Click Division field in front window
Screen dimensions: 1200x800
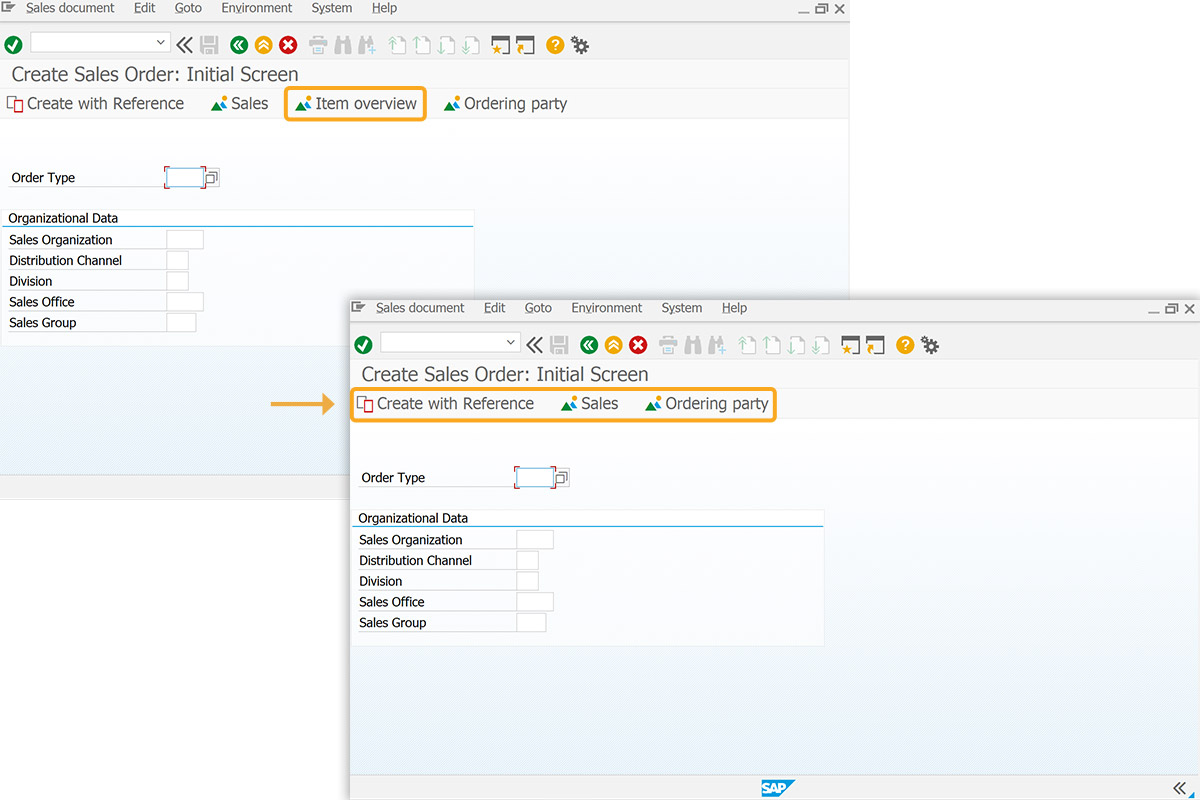528,581
